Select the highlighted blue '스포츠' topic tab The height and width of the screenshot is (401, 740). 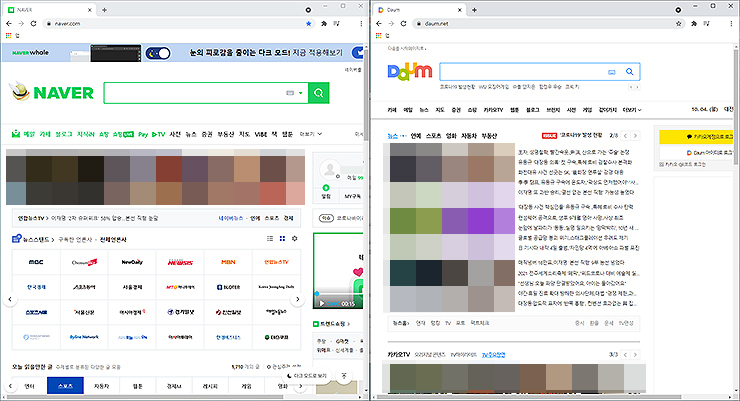click(x=65, y=386)
